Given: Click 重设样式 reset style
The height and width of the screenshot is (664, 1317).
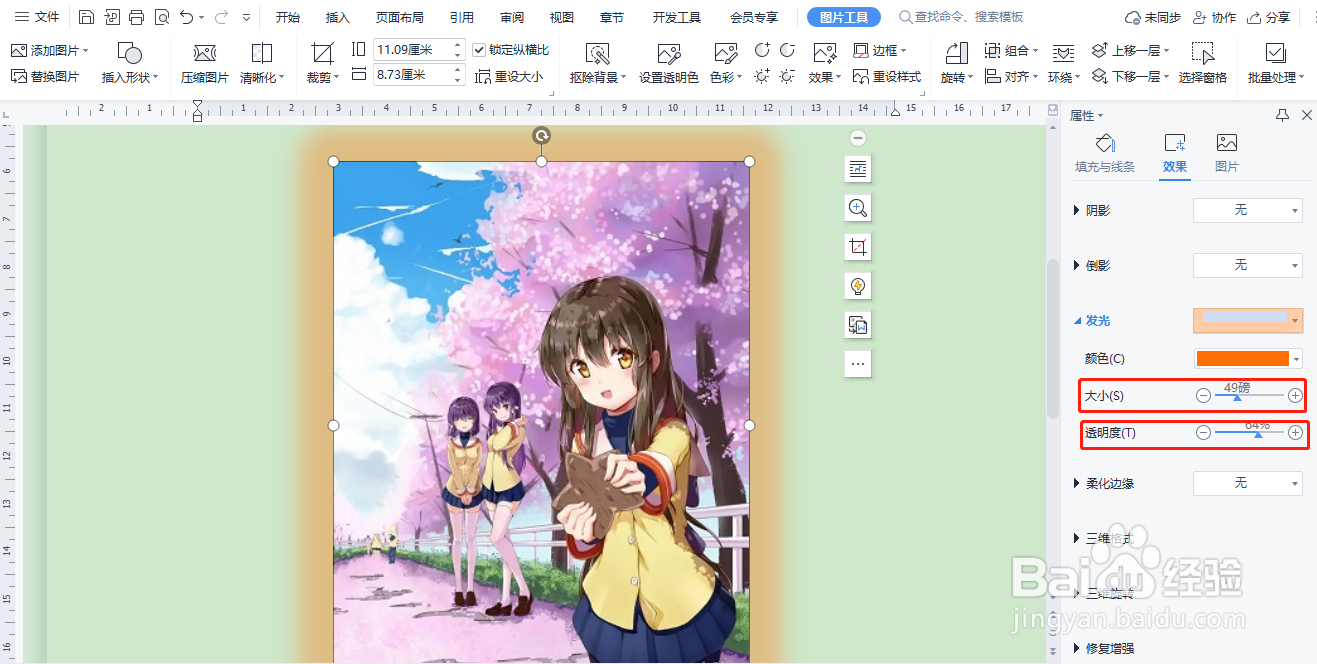Looking at the screenshot, I should (x=887, y=76).
